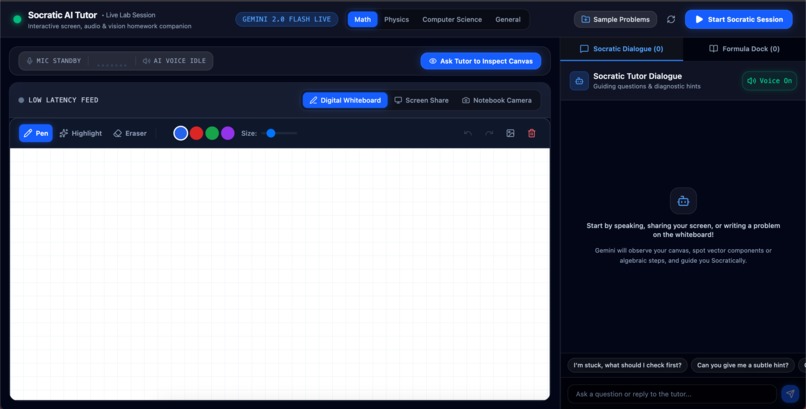The width and height of the screenshot is (806, 409).
Task: Clear canvas with red trash icon
Action: point(532,133)
